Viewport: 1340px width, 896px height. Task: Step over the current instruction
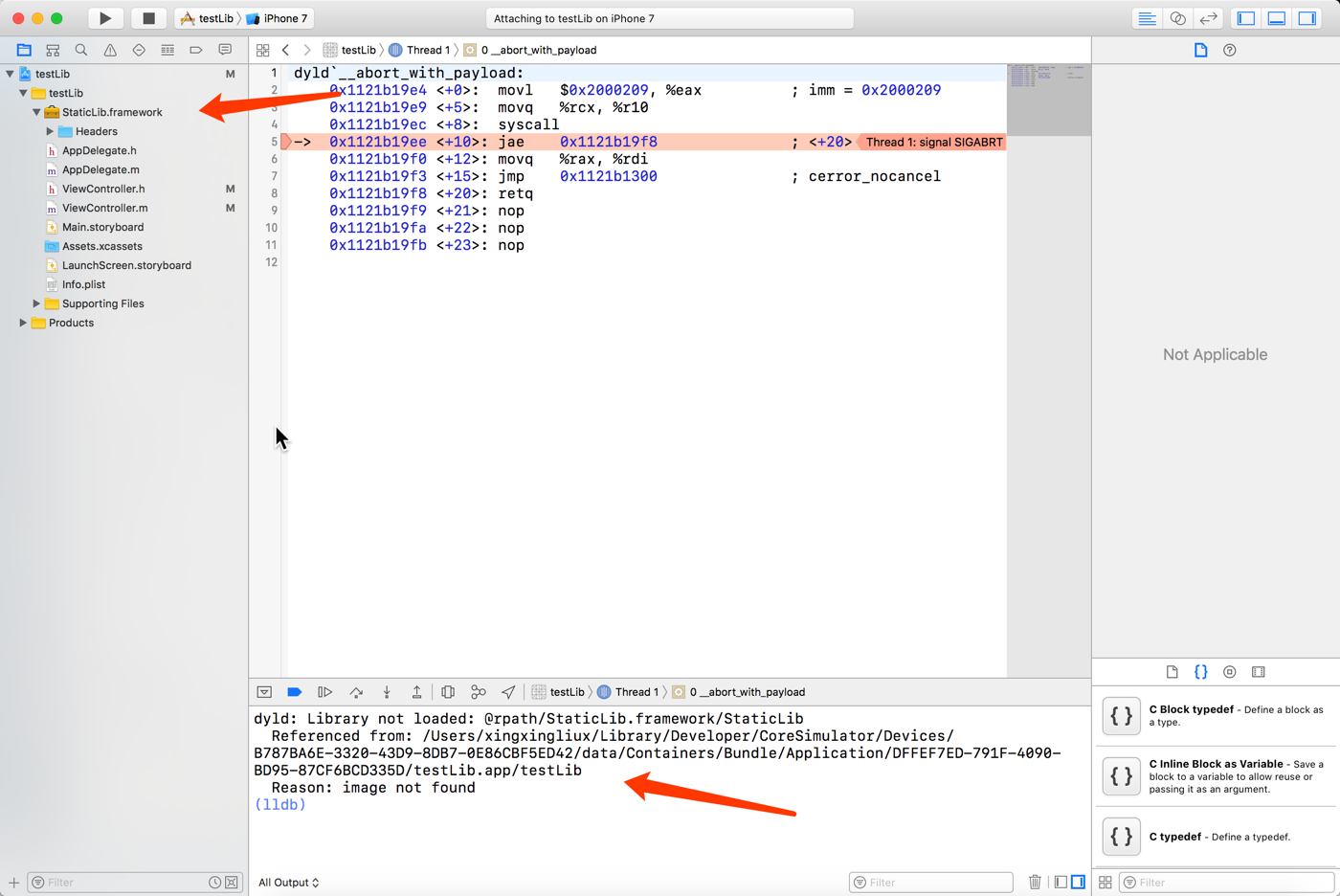click(x=356, y=692)
